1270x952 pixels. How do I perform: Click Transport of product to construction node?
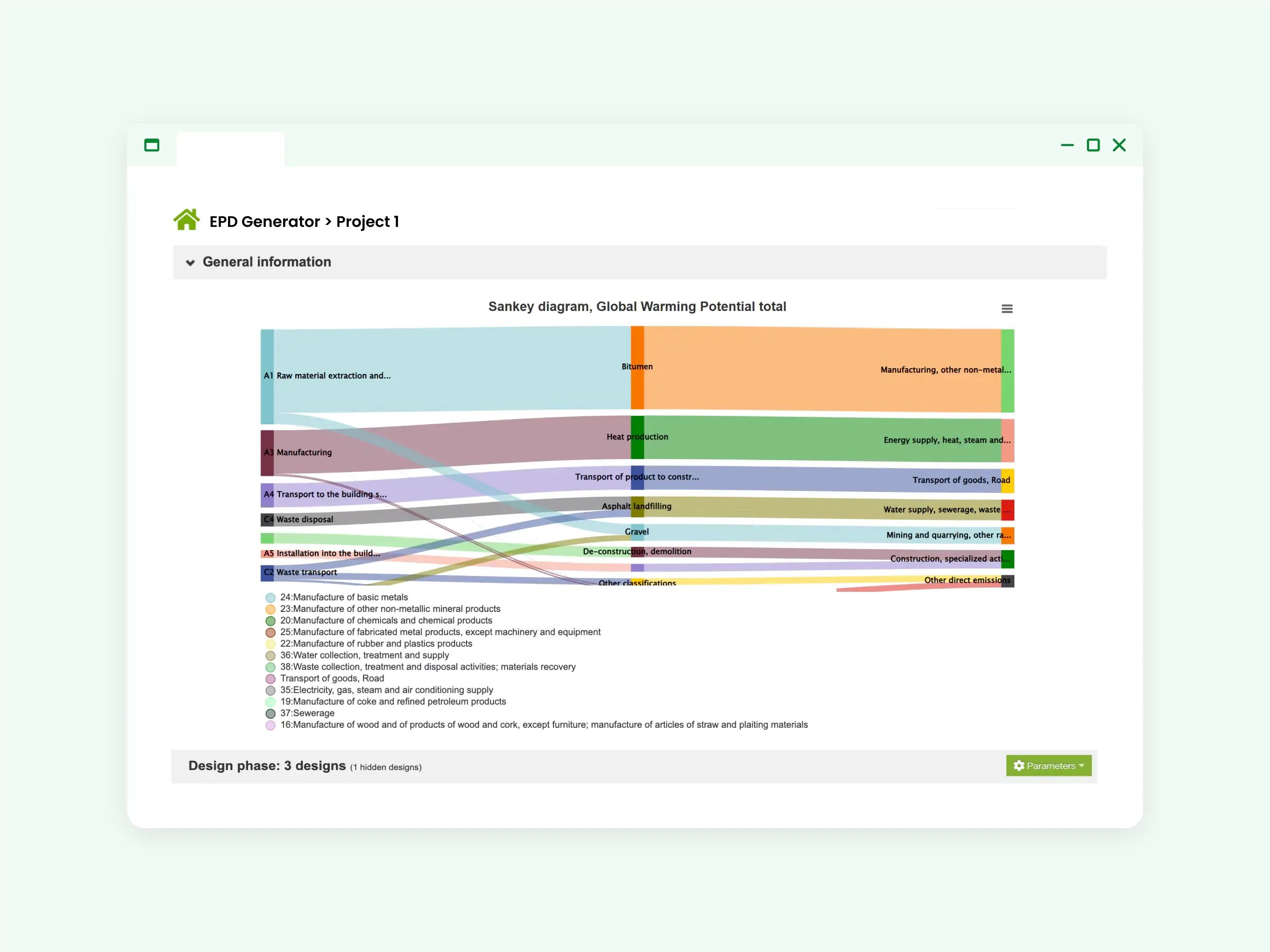pyautogui.click(x=637, y=478)
